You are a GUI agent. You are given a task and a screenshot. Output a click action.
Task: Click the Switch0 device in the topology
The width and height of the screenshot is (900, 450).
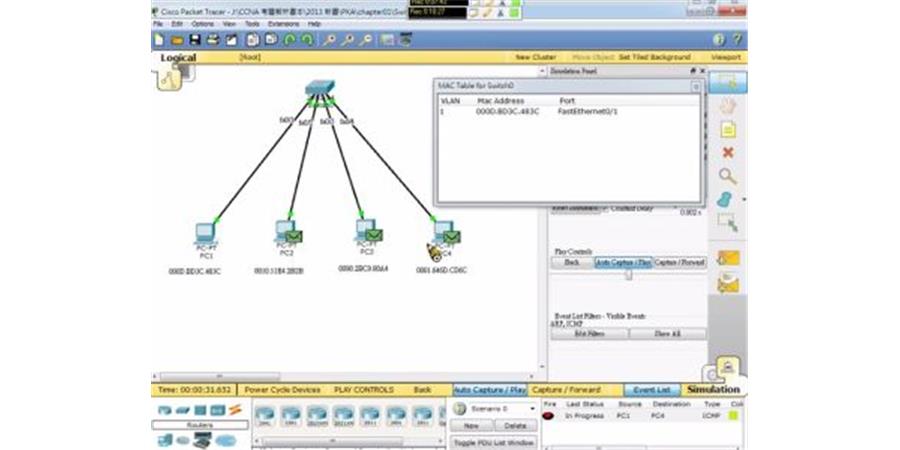coord(319,90)
